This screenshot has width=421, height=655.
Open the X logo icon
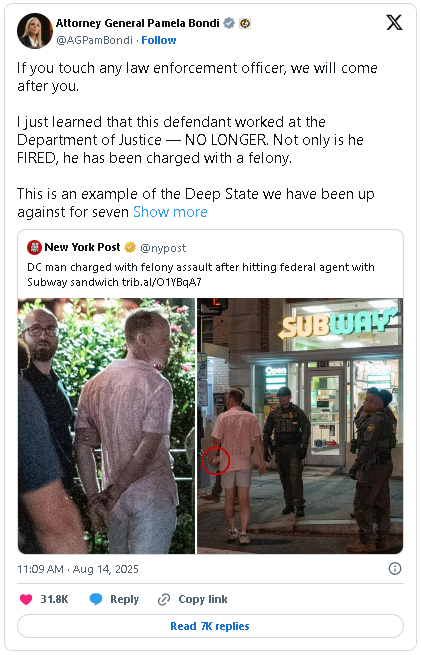394,22
